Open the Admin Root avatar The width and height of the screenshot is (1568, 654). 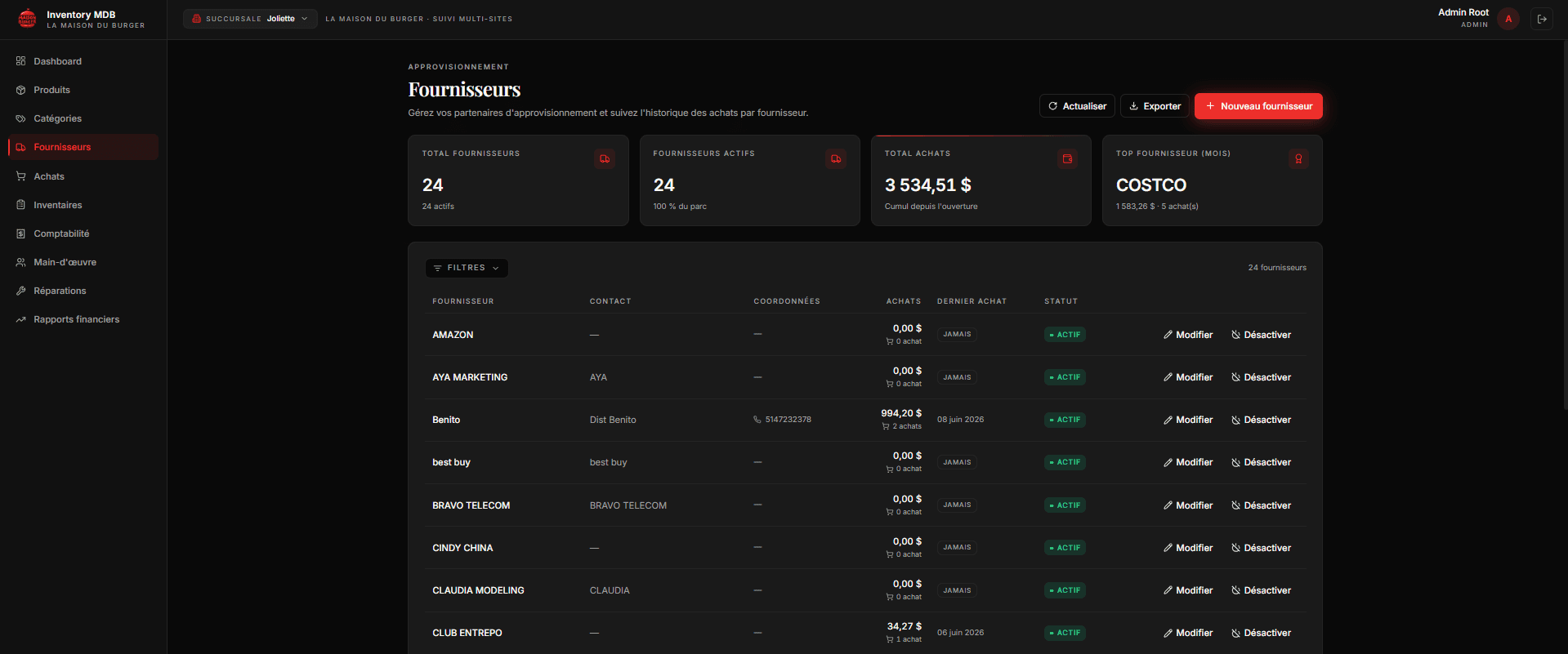coord(1508,19)
